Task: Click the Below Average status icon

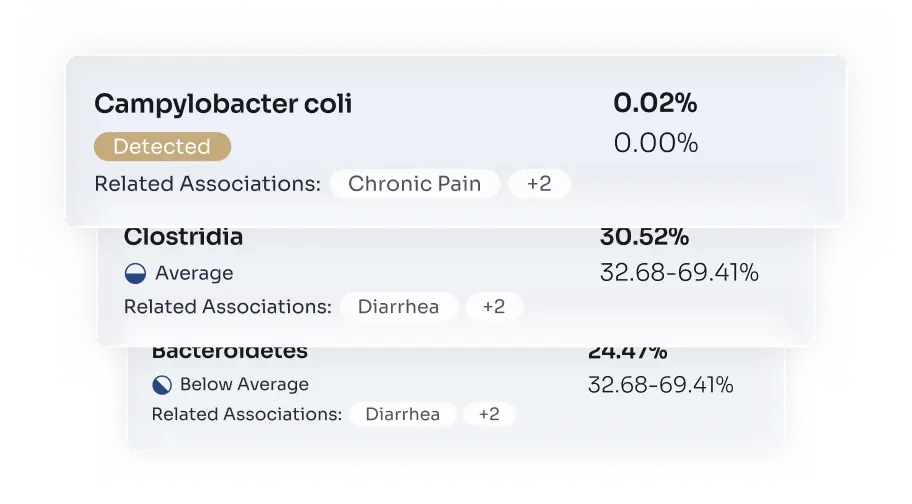Action: point(162,385)
